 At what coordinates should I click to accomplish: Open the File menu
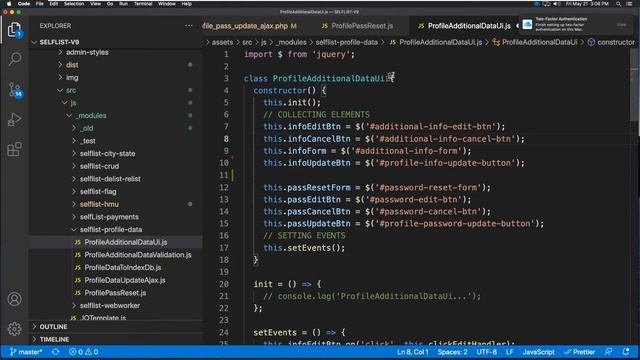coord(40,4)
